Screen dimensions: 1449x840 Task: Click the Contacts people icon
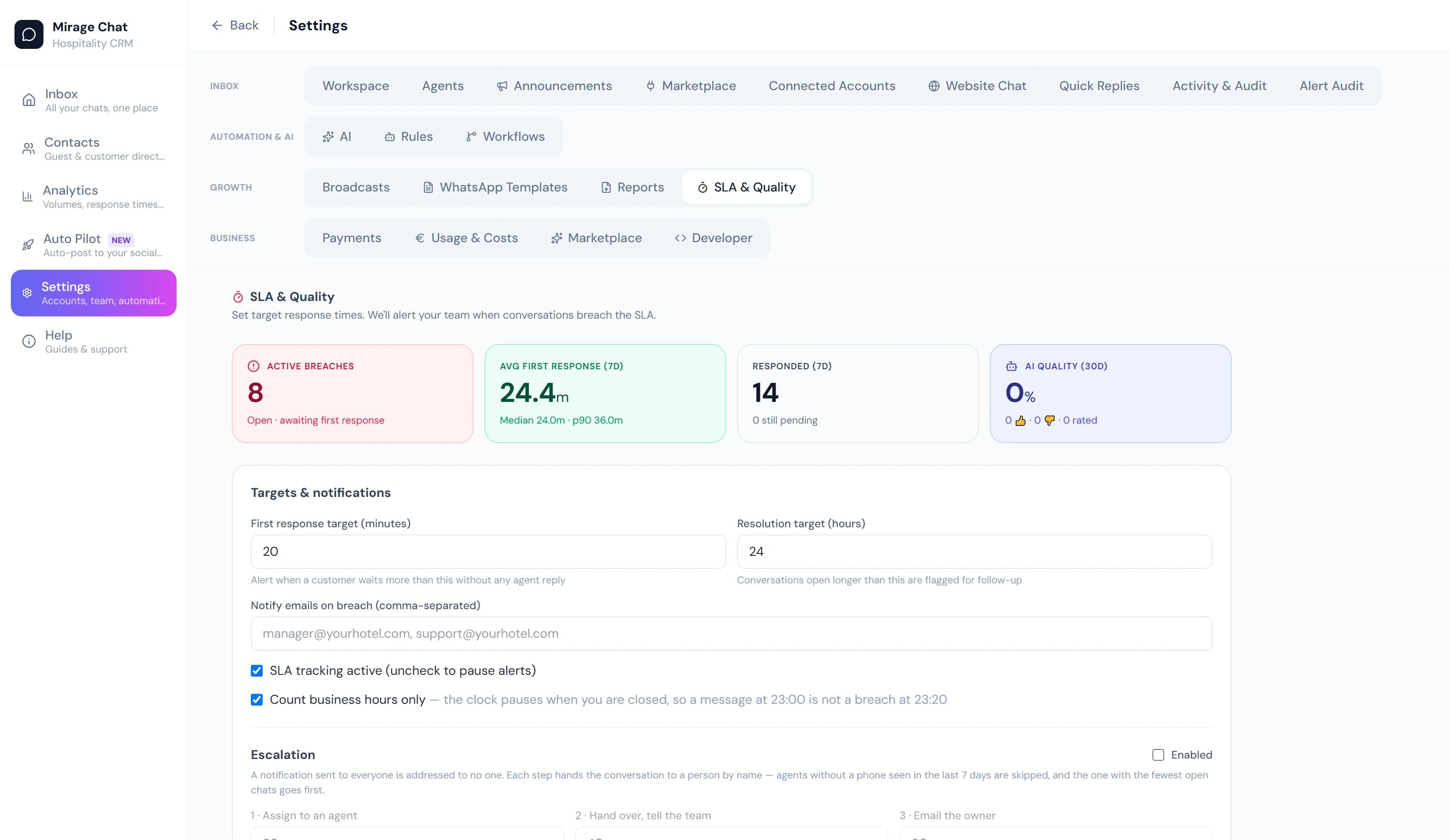coord(28,149)
